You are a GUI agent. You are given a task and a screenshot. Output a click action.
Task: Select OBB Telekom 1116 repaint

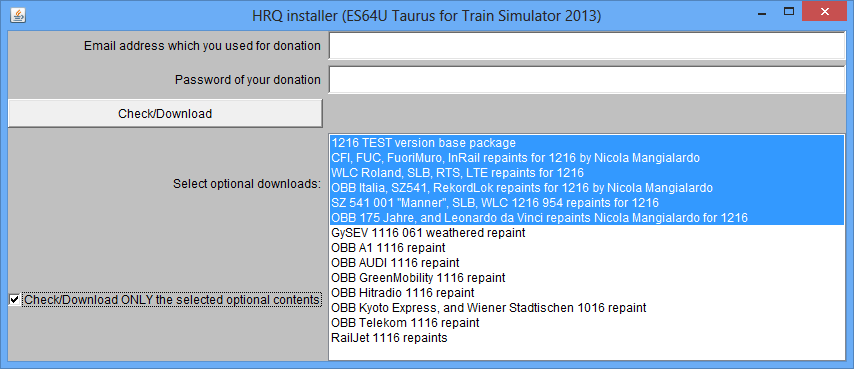coord(587,323)
